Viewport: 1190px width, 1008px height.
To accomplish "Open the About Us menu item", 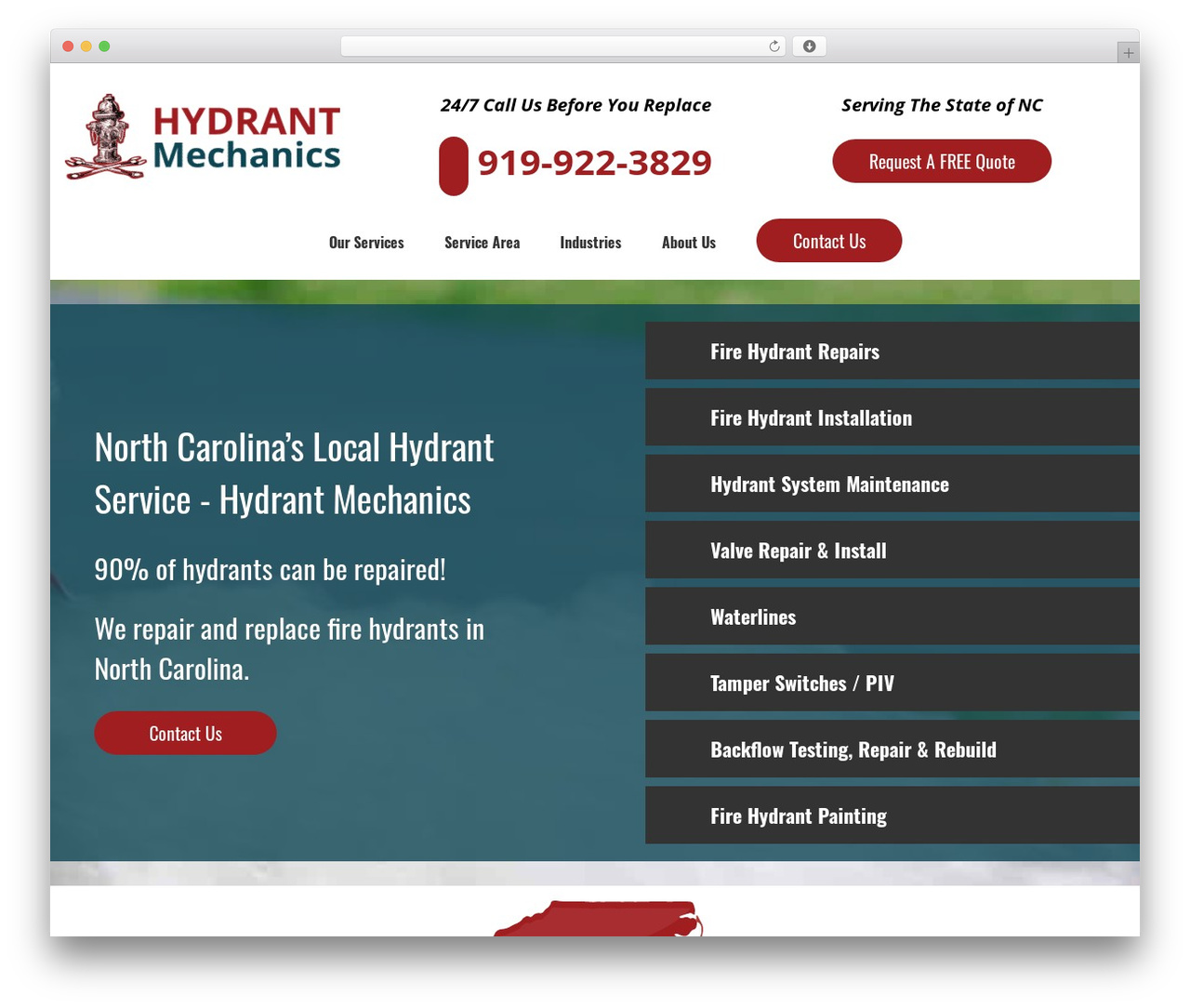I will tap(689, 243).
